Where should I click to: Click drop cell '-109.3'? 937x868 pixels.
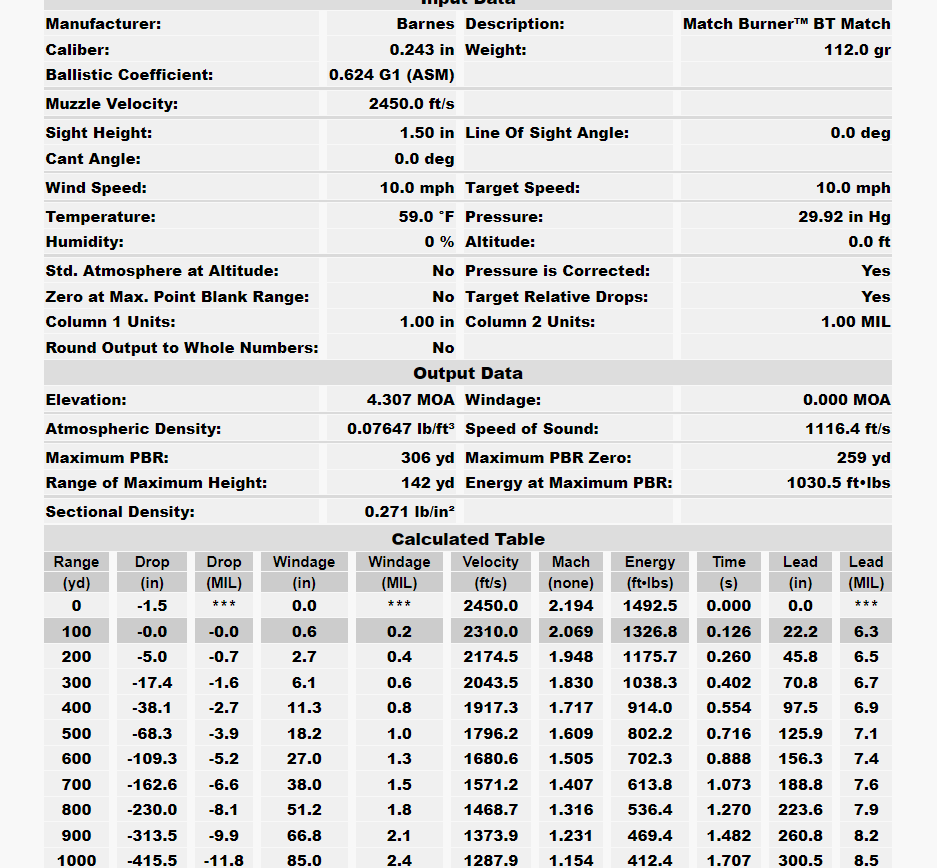pyautogui.click(x=152, y=759)
